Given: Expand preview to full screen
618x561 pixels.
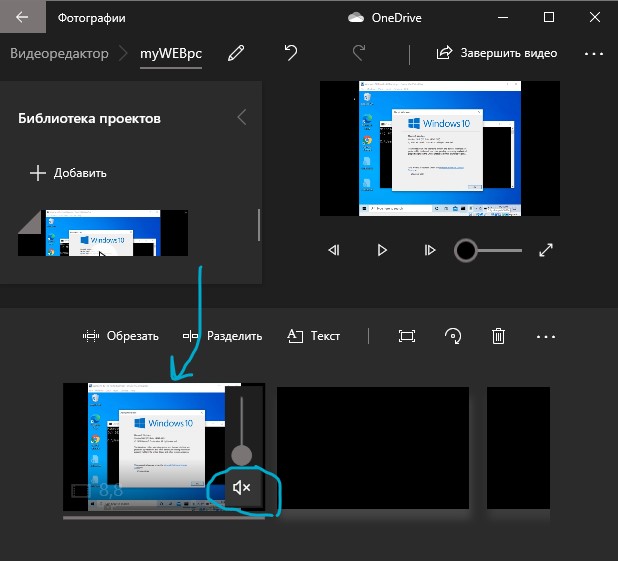Looking at the screenshot, I should click(546, 250).
